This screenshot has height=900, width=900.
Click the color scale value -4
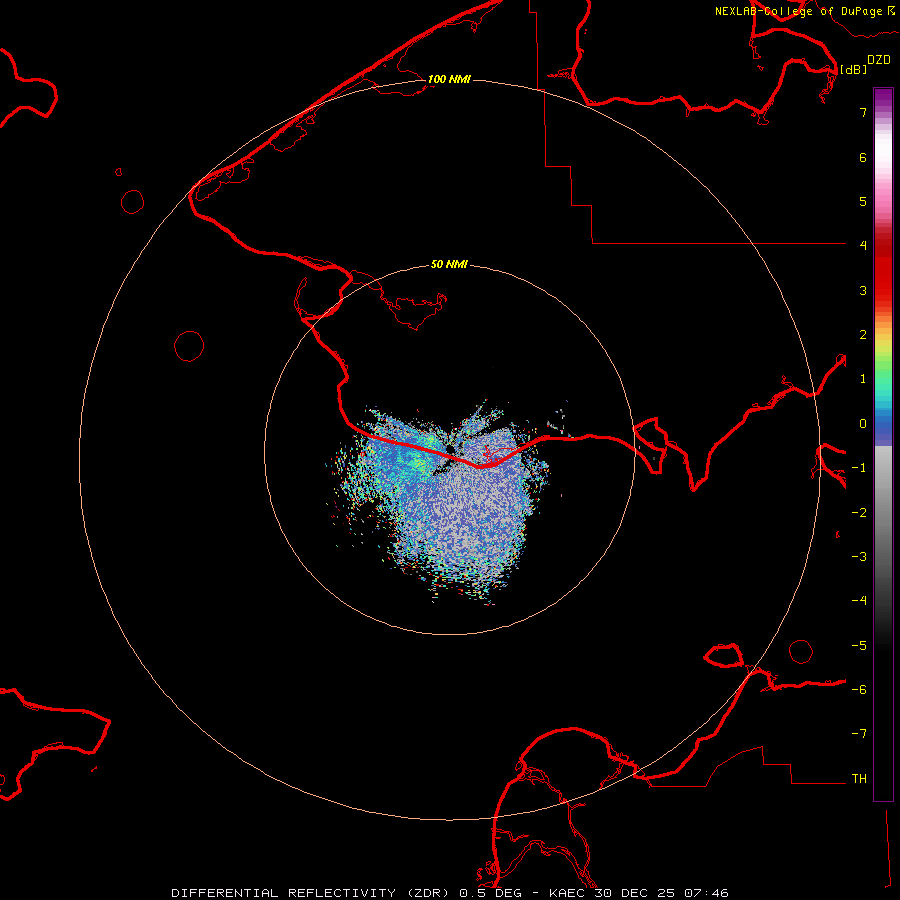click(859, 601)
